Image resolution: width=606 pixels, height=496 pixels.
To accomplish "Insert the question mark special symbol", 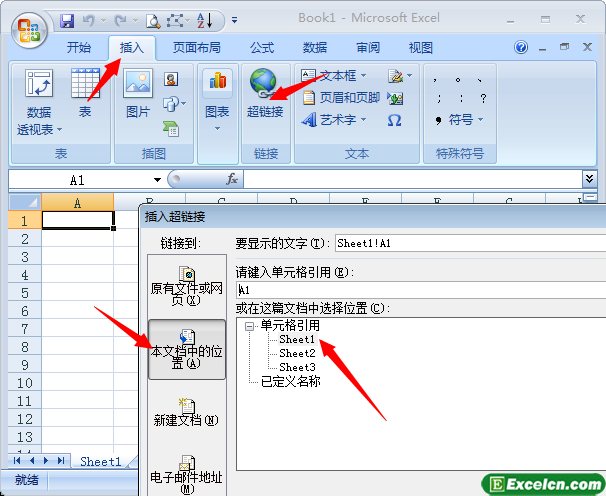I will pyautogui.click(x=483, y=99).
